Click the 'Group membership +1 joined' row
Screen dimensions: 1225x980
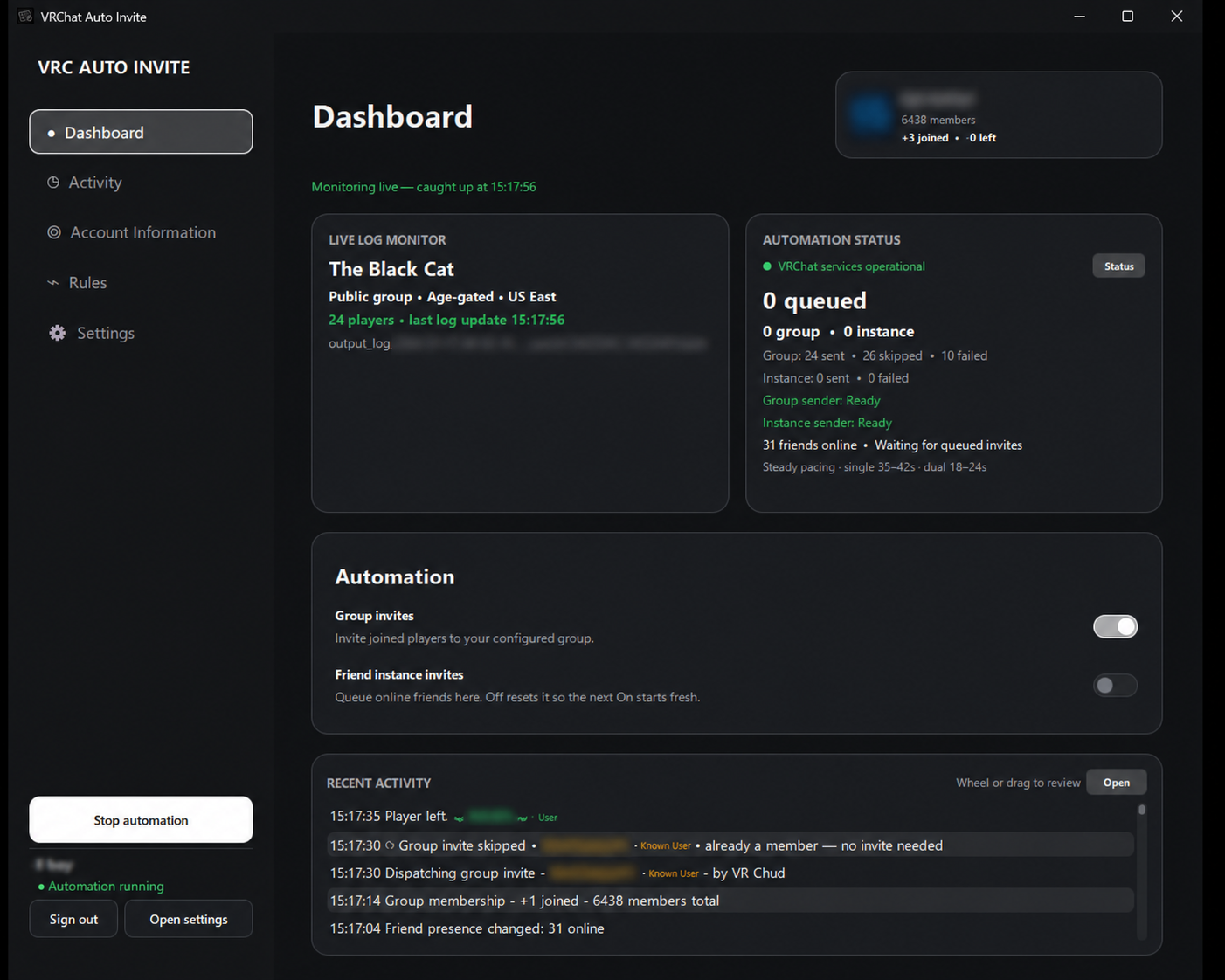[x=730, y=901]
